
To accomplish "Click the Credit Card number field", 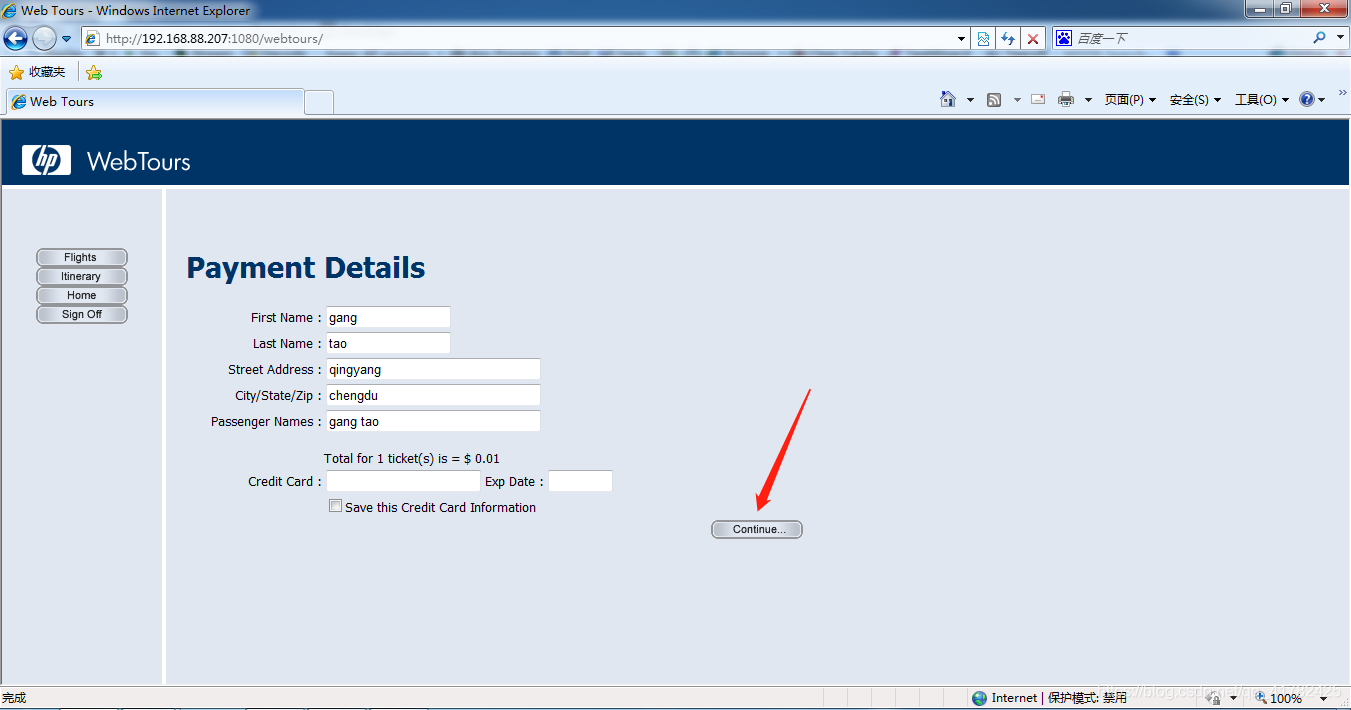I will coord(403,481).
